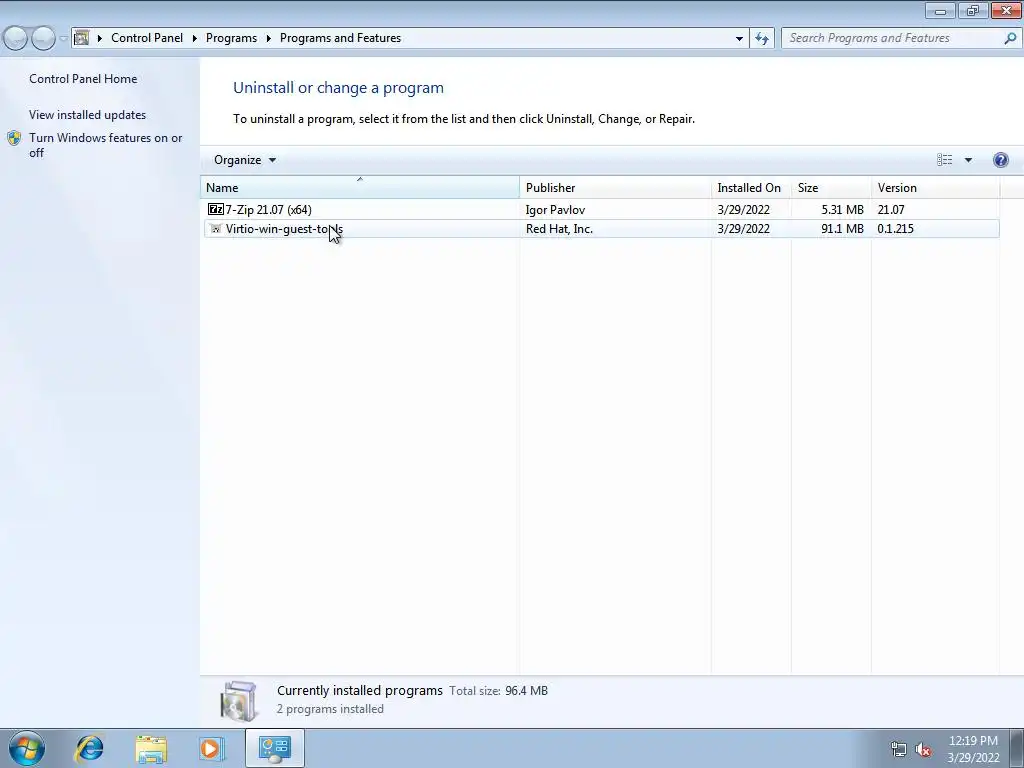
Task: Expand the arrow after Control Panel breadcrumb
Action: click(195, 38)
